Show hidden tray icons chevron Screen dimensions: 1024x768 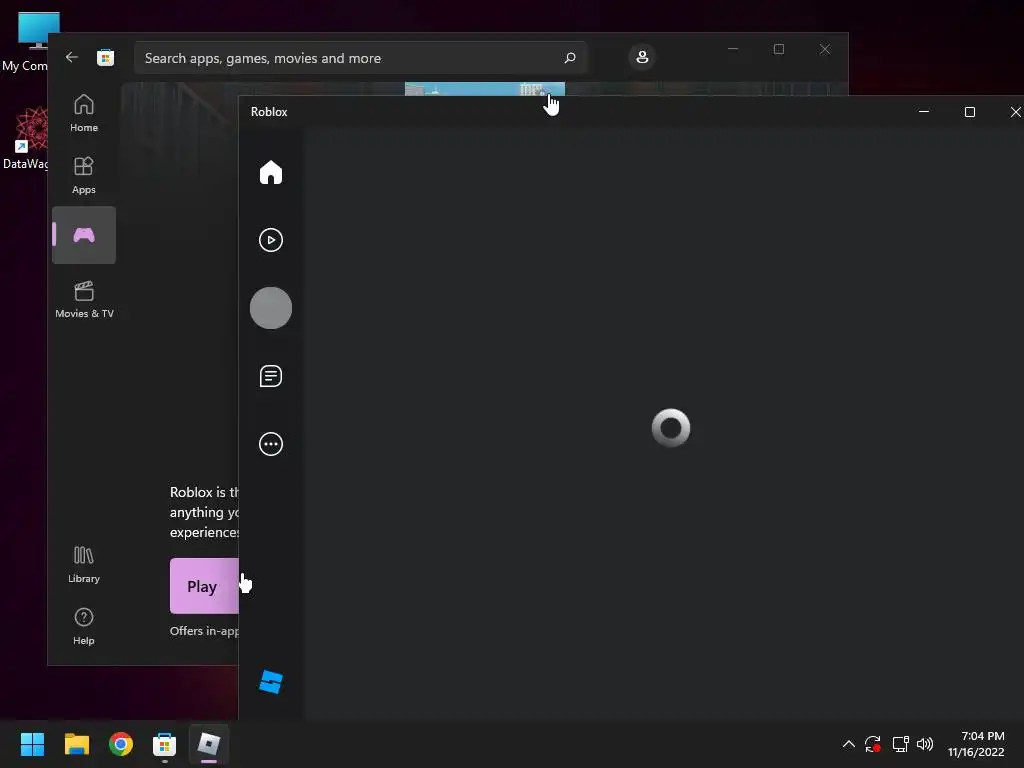tap(848, 744)
